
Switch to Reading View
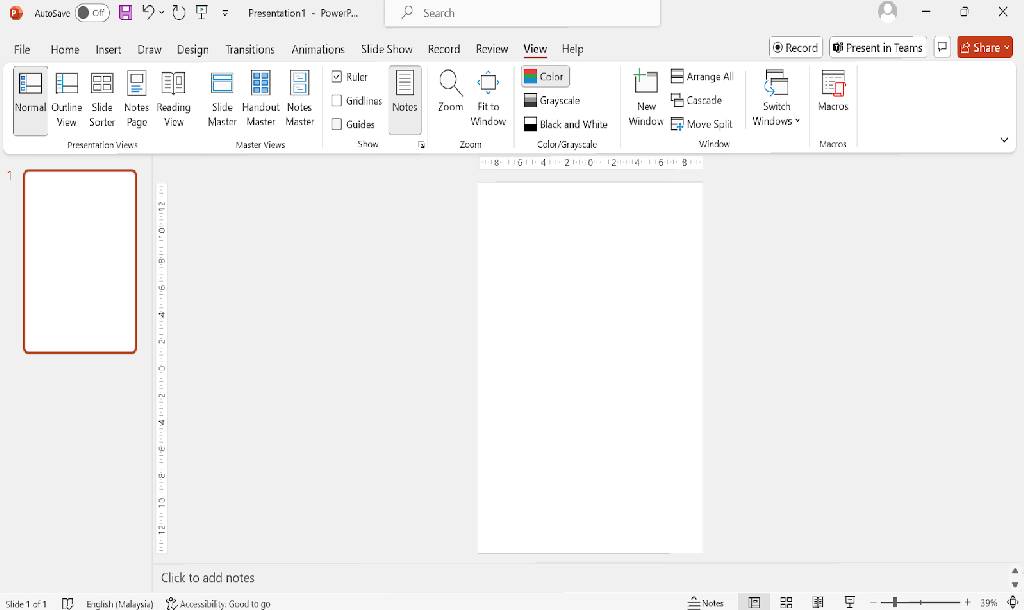coord(173,101)
